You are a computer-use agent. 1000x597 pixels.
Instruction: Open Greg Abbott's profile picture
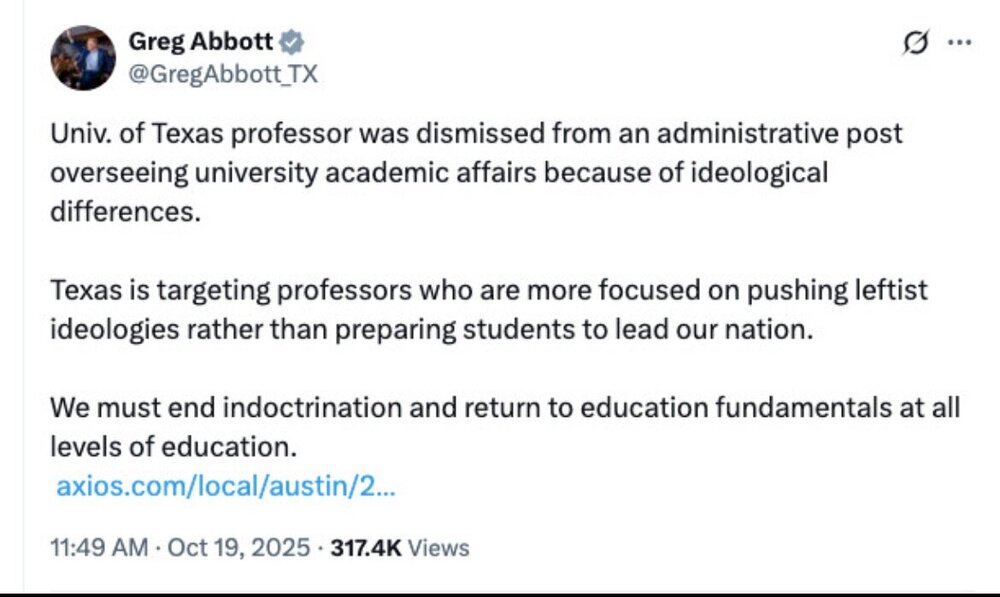[x=83, y=58]
